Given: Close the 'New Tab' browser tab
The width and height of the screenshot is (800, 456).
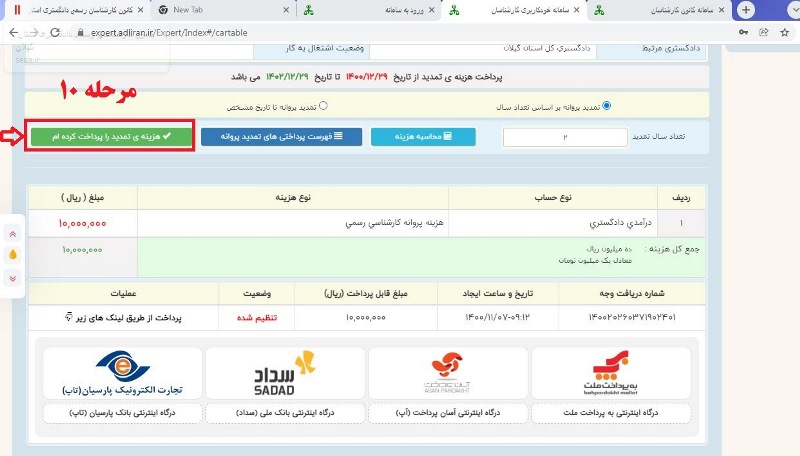Looking at the screenshot, I should coord(286,10).
